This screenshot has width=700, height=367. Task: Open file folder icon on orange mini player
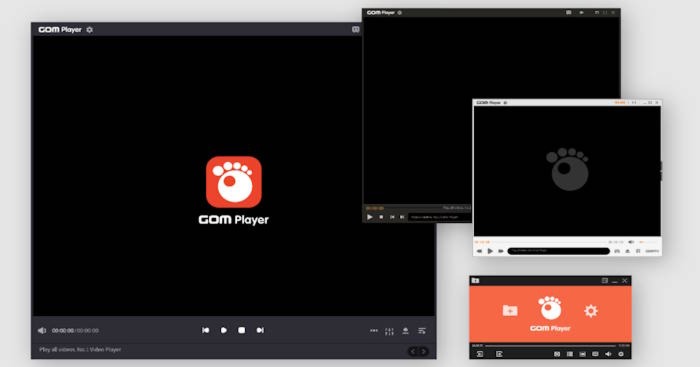(x=510, y=310)
